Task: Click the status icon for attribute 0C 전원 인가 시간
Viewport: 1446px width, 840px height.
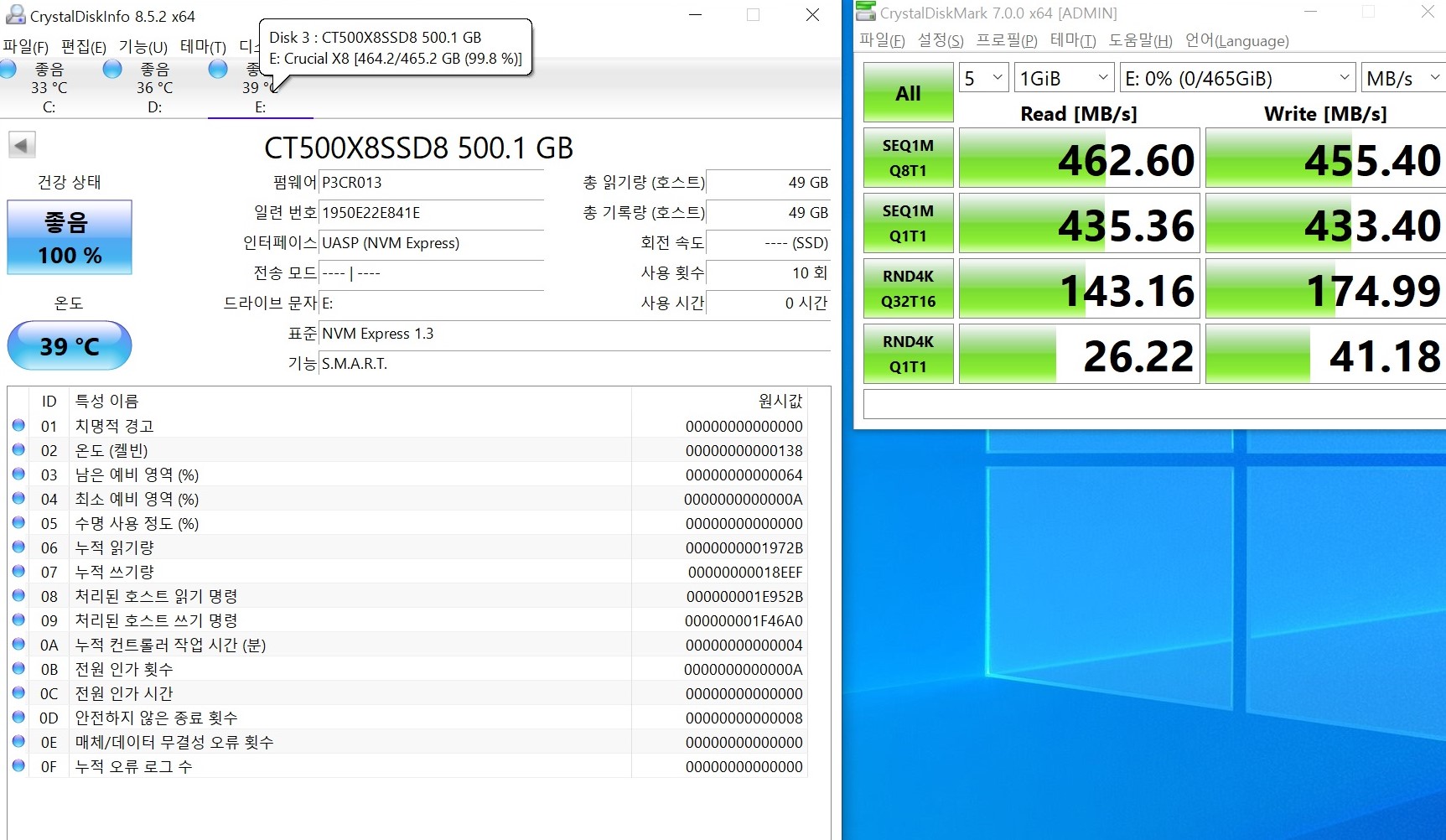Action: tap(18, 692)
